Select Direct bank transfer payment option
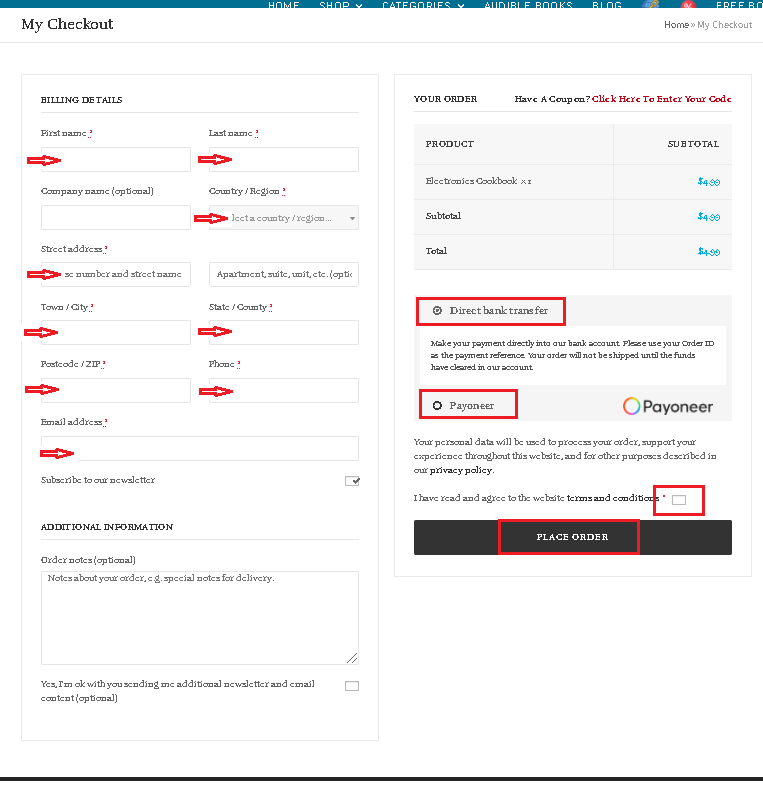The image size is (763, 788). coord(437,311)
